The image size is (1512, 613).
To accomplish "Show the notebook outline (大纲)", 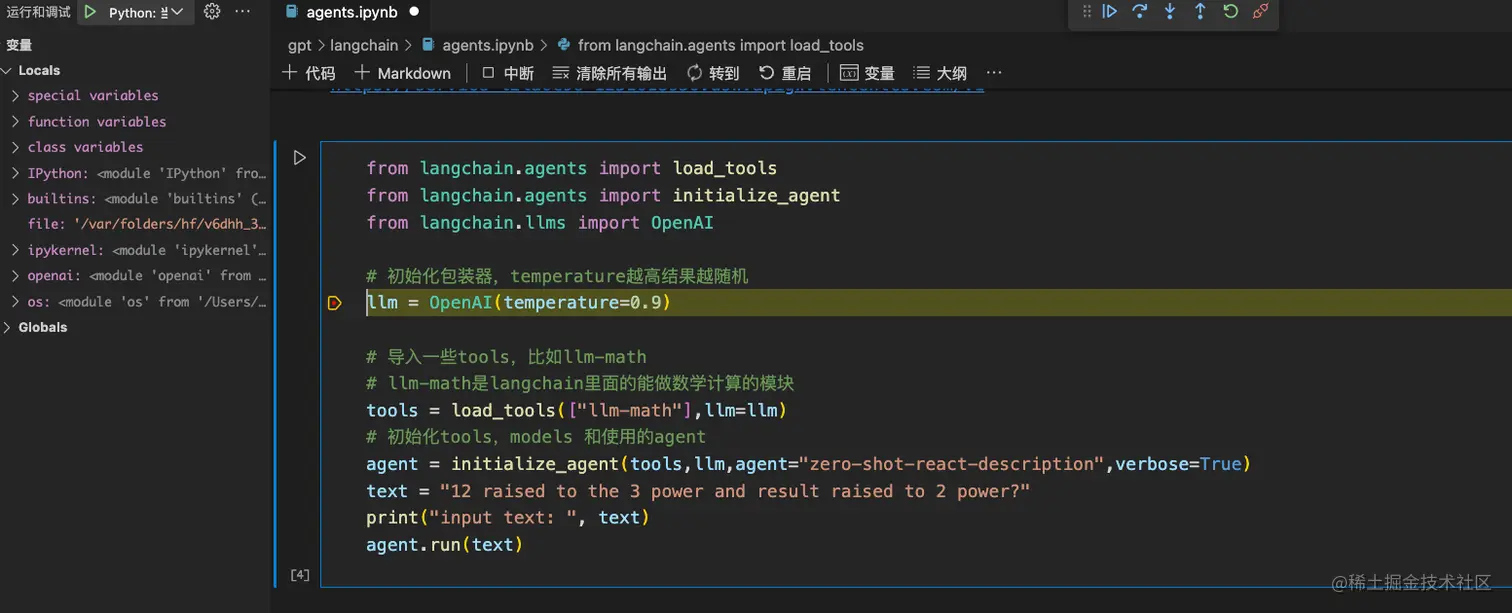I will point(940,73).
